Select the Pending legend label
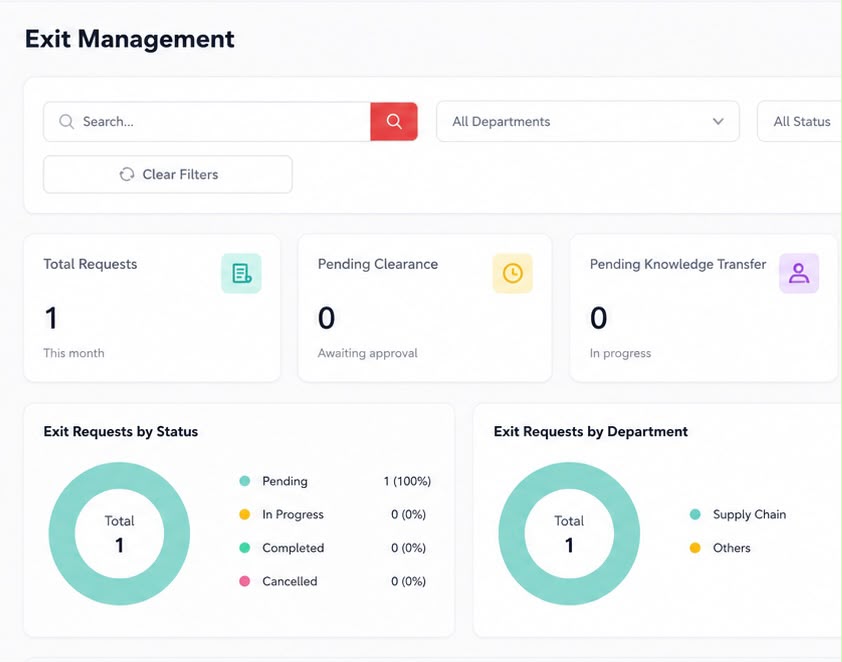 [x=285, y=481]
